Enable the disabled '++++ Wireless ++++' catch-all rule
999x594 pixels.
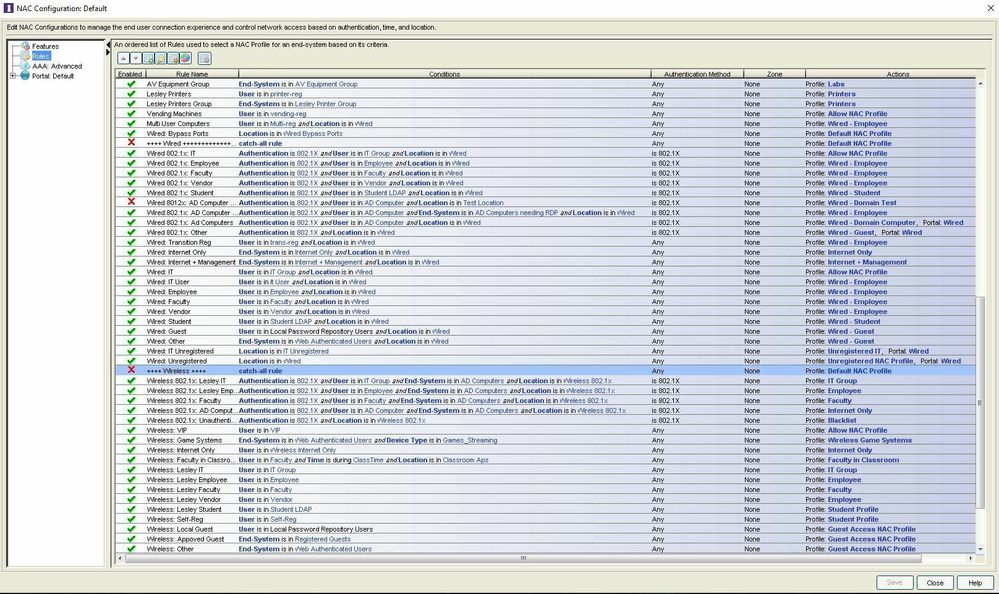131,371
